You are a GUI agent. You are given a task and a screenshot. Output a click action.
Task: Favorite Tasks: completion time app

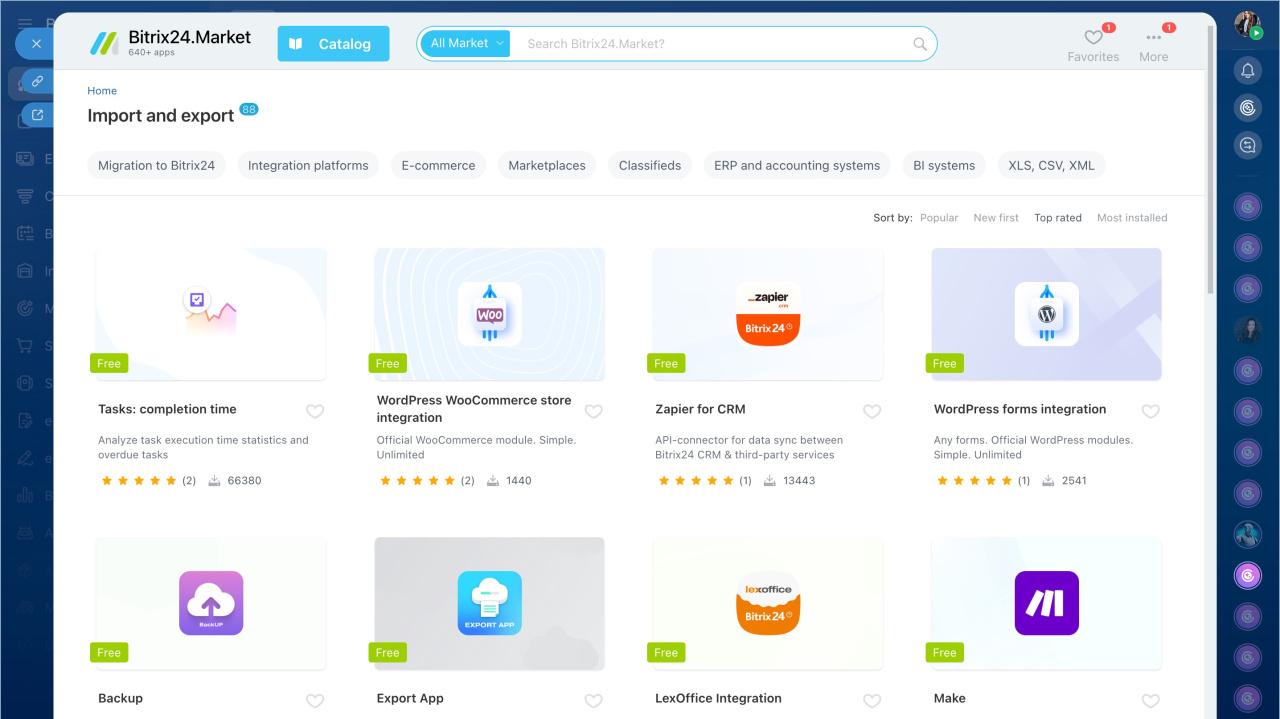pos(315,411)
